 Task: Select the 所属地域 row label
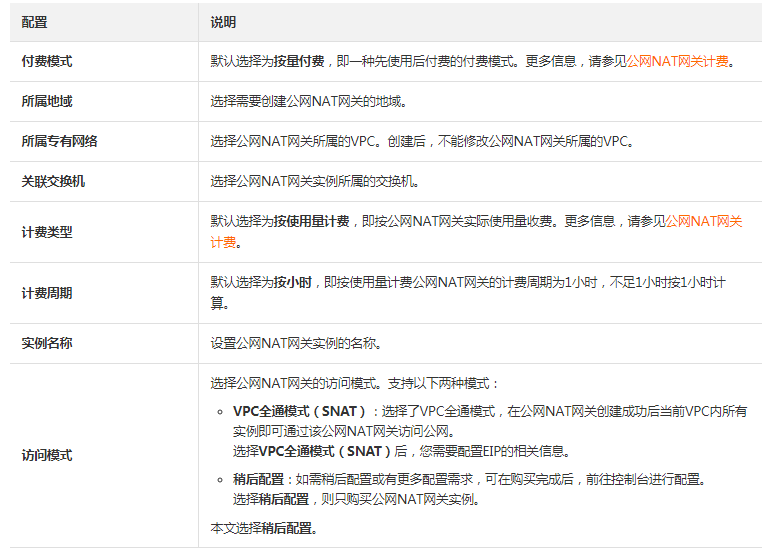point(47,102)
